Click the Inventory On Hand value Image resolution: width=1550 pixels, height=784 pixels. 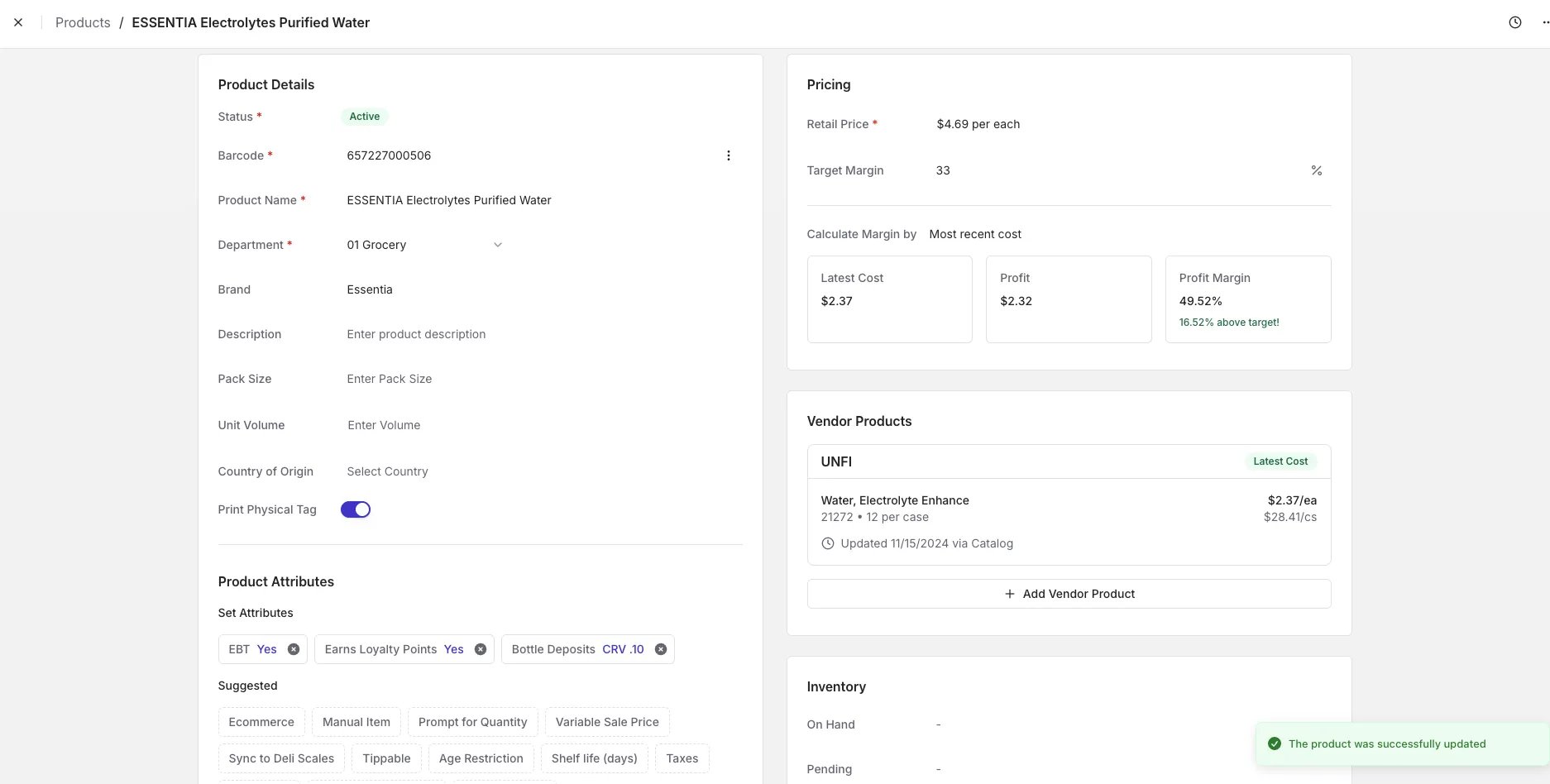click(x=938, y=724)
